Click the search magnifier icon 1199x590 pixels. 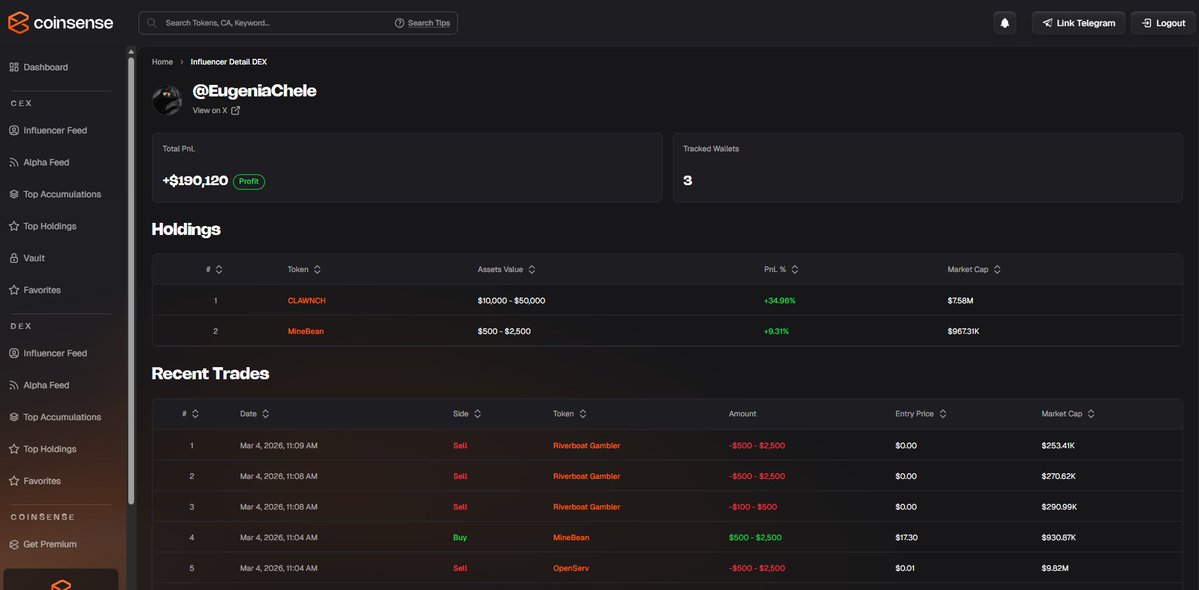click(151, 23)
